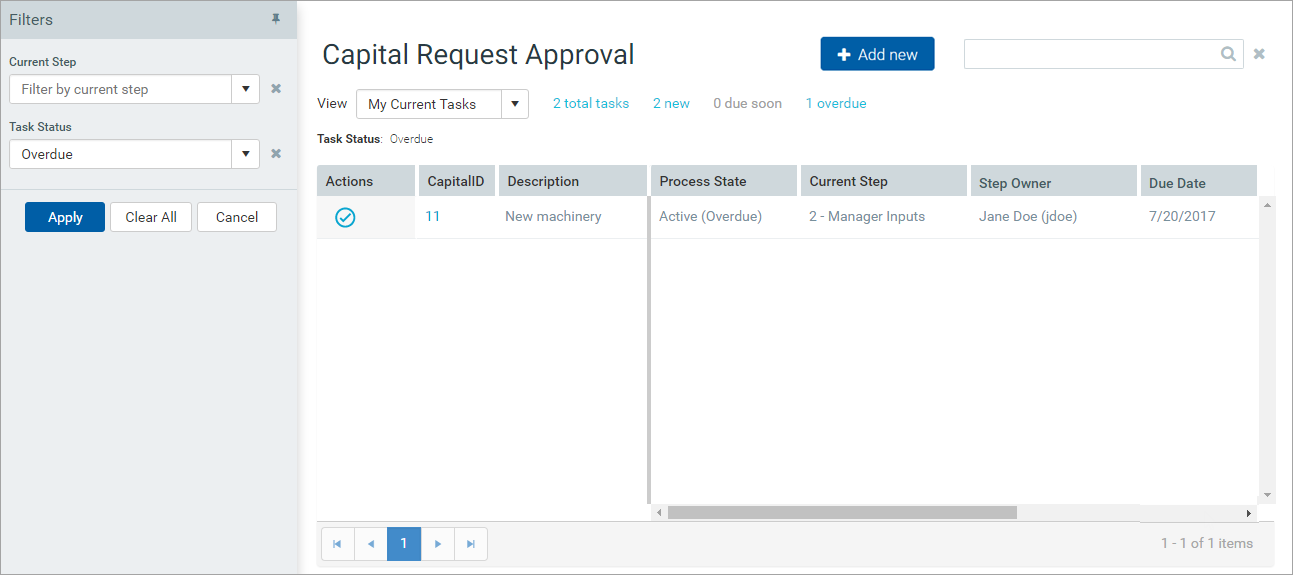
Task: Click the search magnifier icon
Action: point(1228,54)
